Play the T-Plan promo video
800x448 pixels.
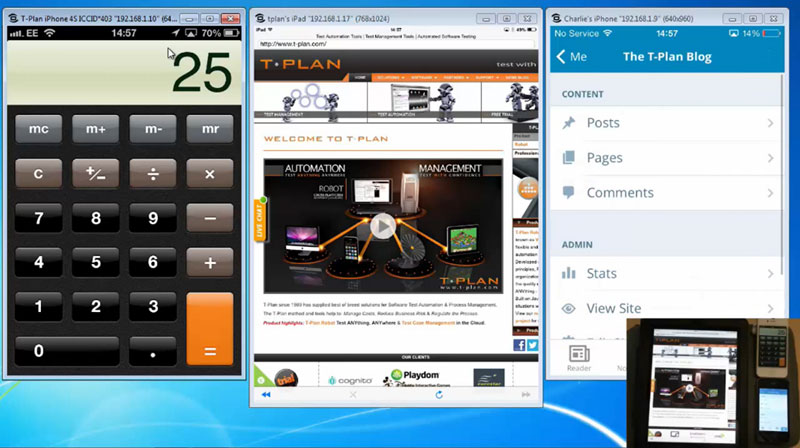click(382, 226)
